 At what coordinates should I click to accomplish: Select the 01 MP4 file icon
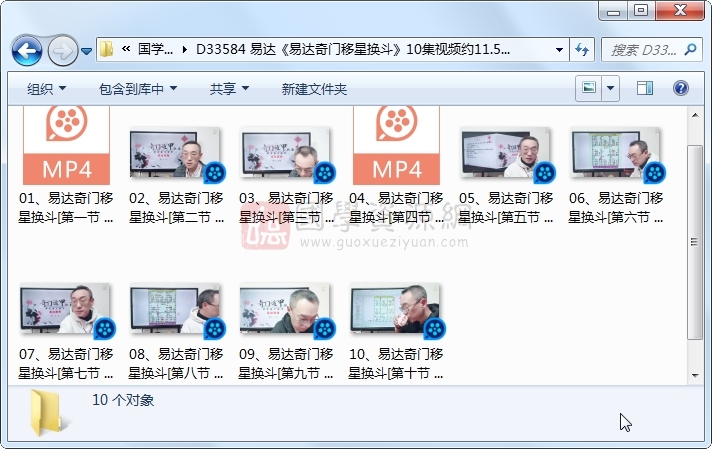[x=66, y=146]
